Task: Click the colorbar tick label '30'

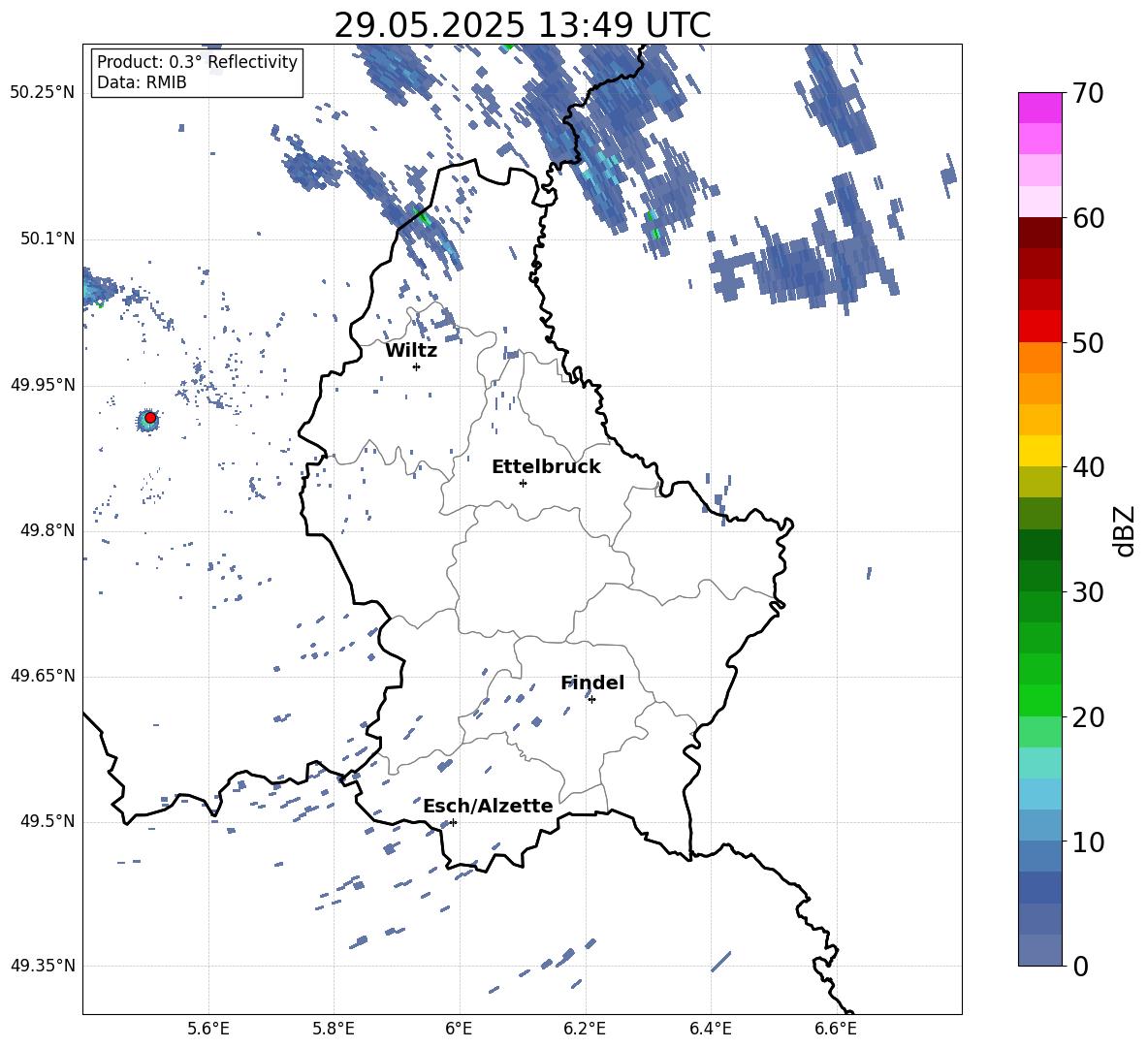Action: click(1088, 592)
